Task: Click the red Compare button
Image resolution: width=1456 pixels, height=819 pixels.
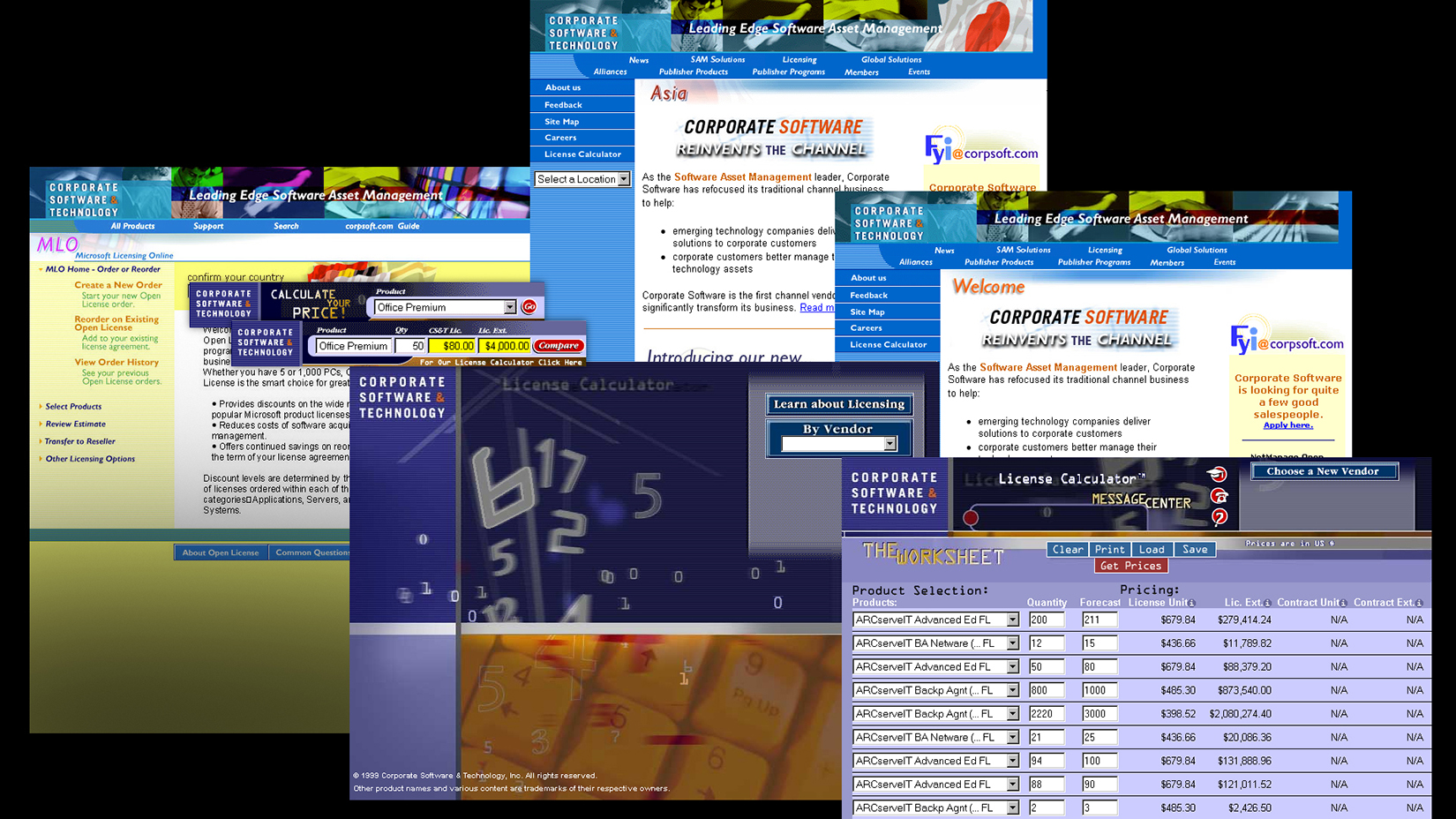Action: pyautogui.click(x=559, y=346)
